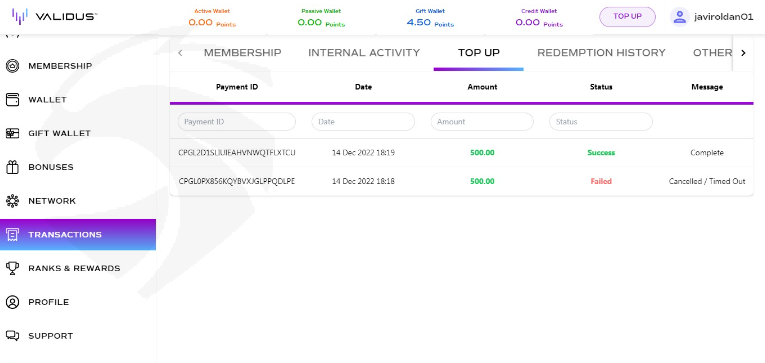Focus the Payment ID filter field
The width and height of the screenshot is (765, 363).
pyautogui.click(x=237, y=121)
